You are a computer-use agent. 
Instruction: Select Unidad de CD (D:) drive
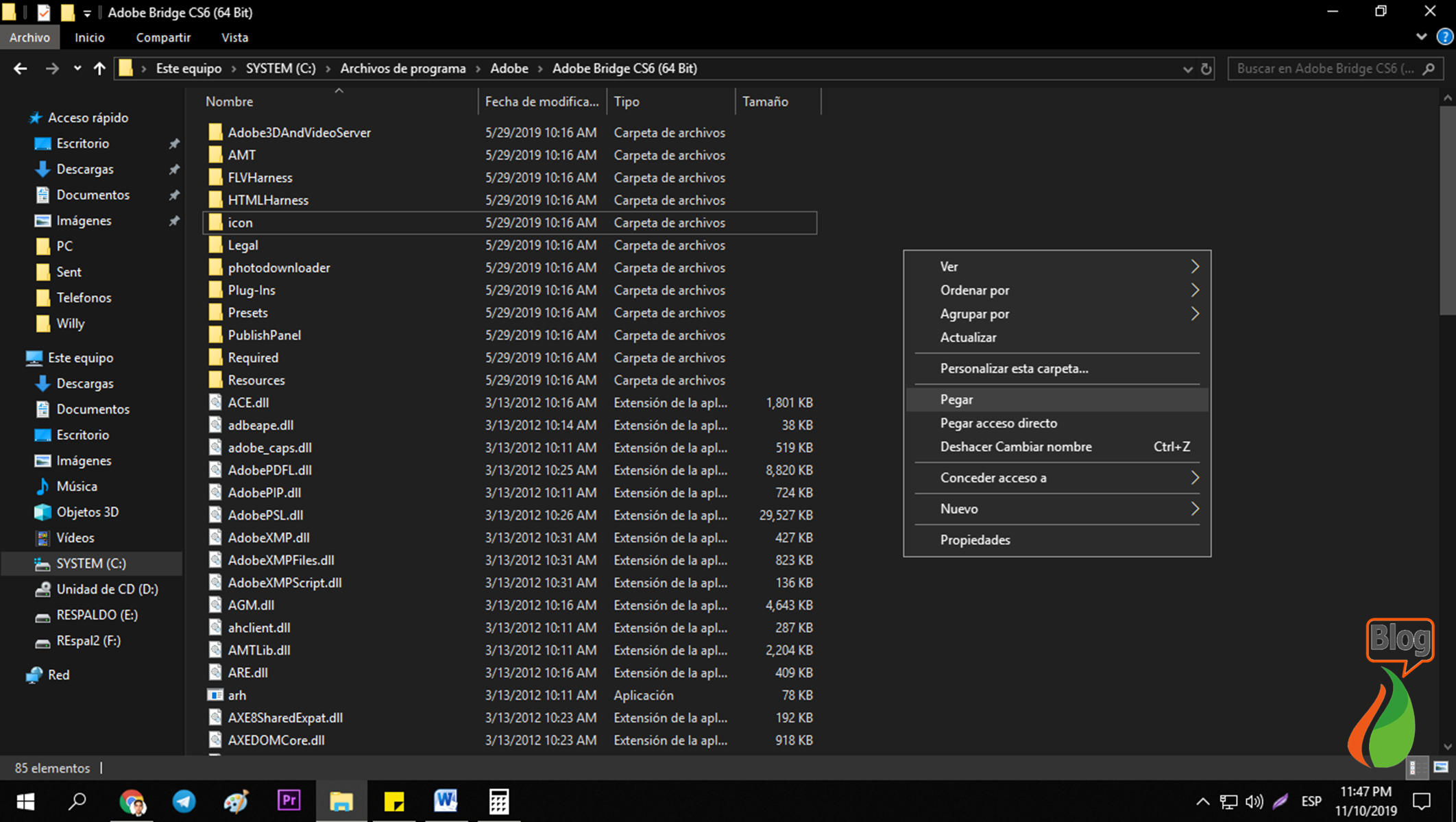(107, 589)
